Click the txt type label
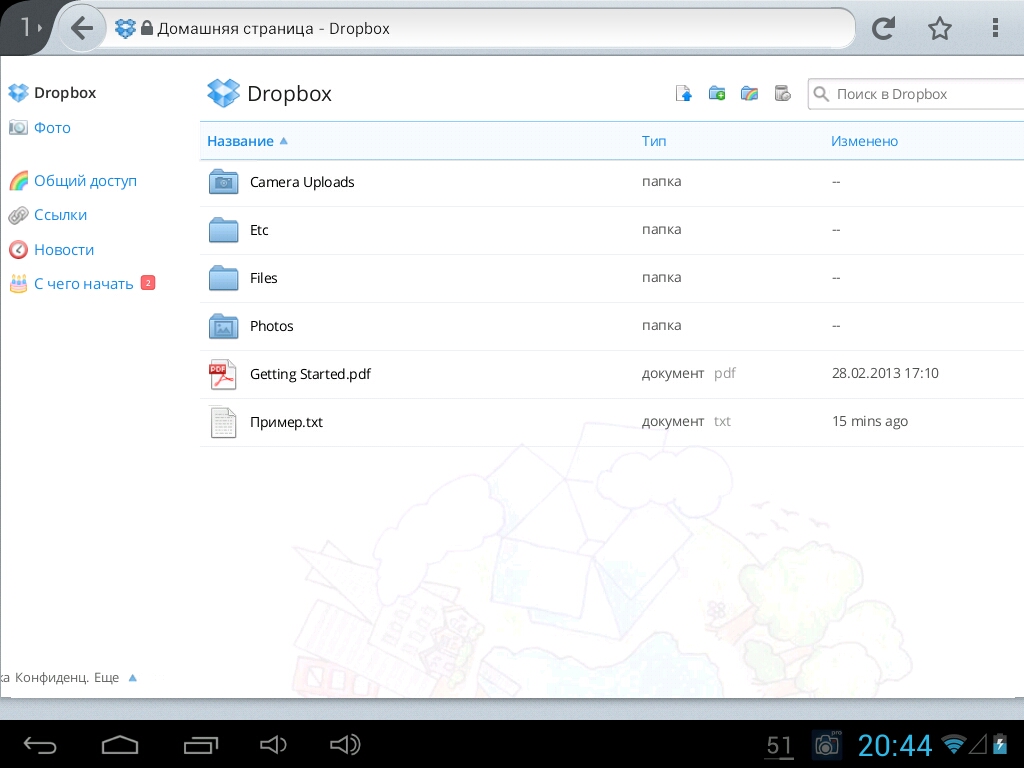The height and width of the screenshot is (768, 1024). (722, 421)
